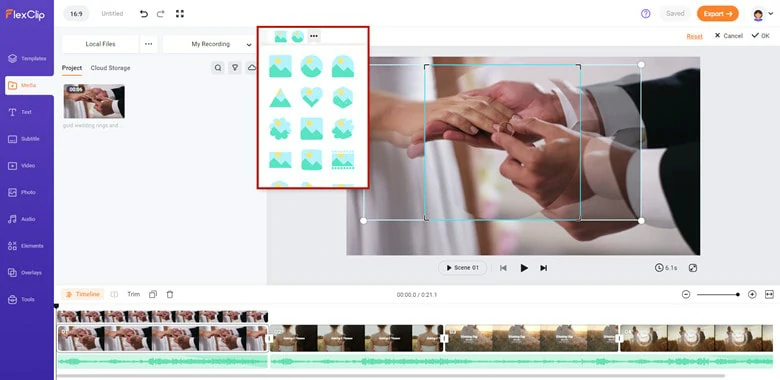Click the split icon next to Timeline
The width and height of the screenshot is (780, 380).
pos(114,294)
